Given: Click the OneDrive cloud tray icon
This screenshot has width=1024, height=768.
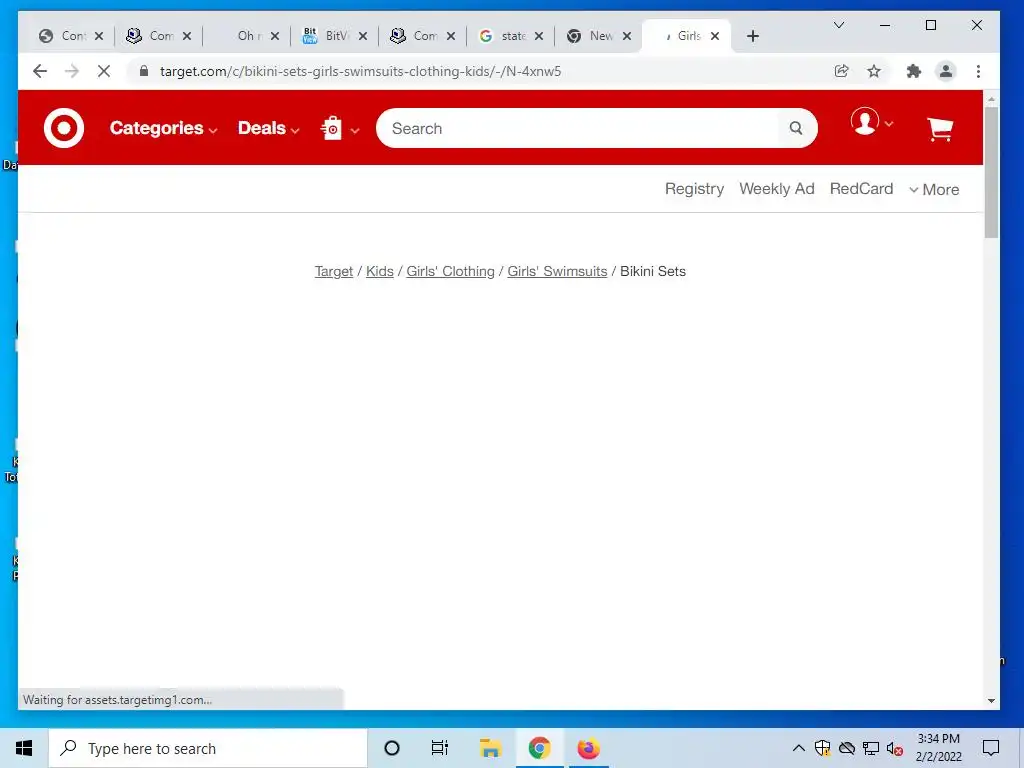Looking at the screenshot, I should pos(847,748).
